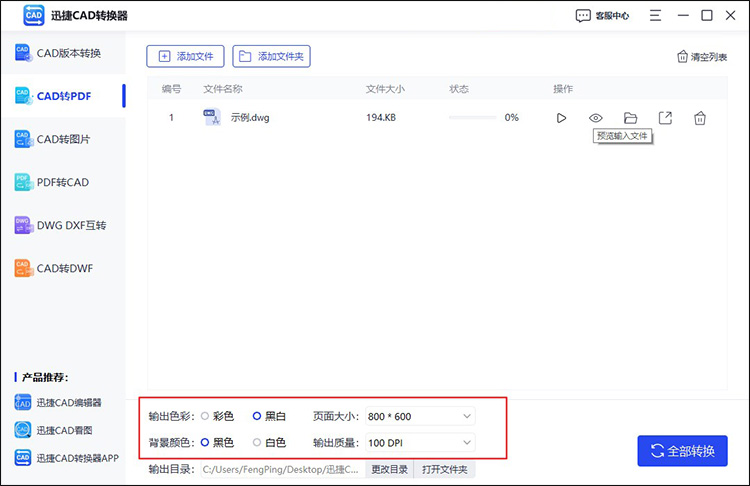
Task: Preview input file with the eye icon
Action: tap(596, 118)
